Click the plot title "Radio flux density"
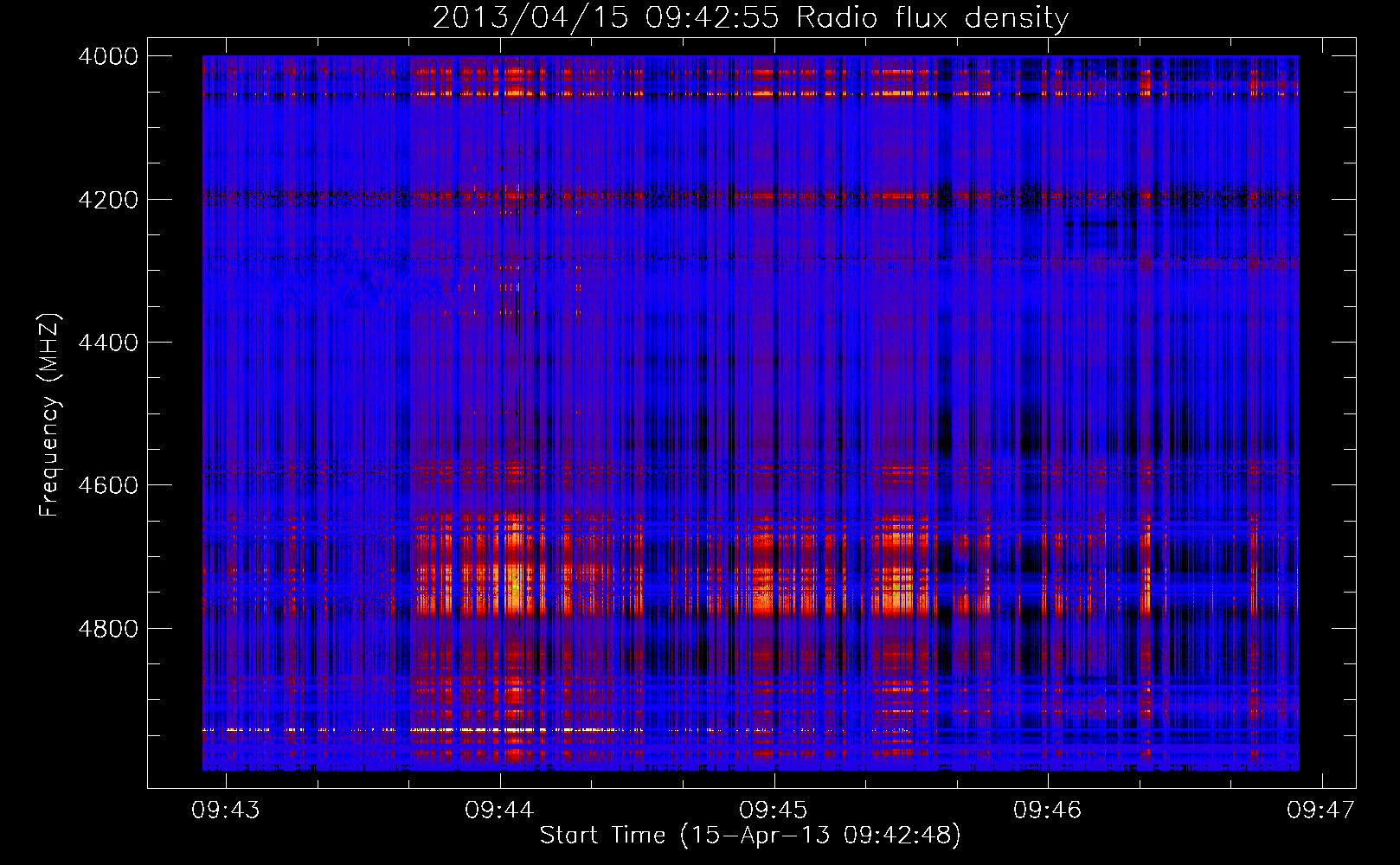 click(x=750, y=17)
